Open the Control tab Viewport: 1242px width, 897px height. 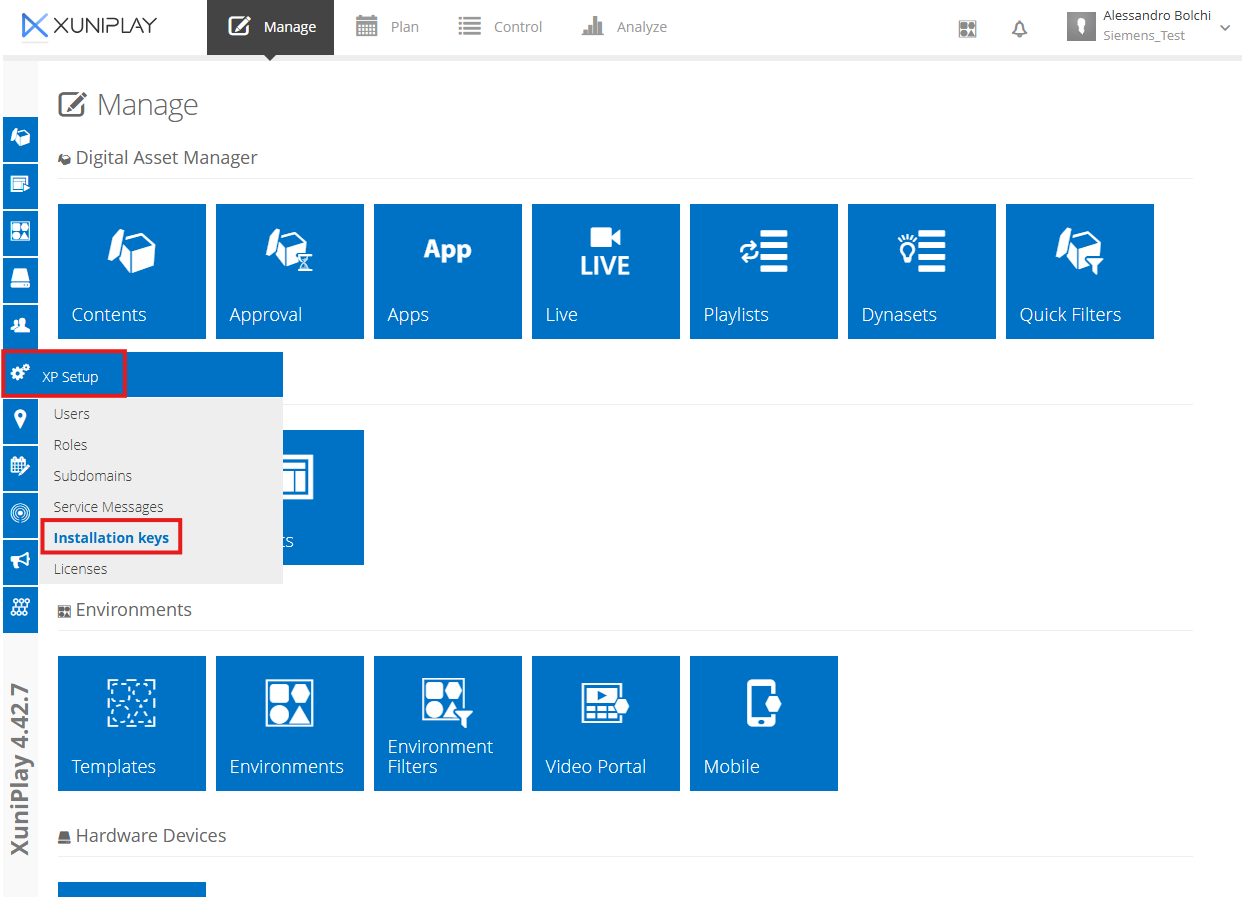point(501,27)
